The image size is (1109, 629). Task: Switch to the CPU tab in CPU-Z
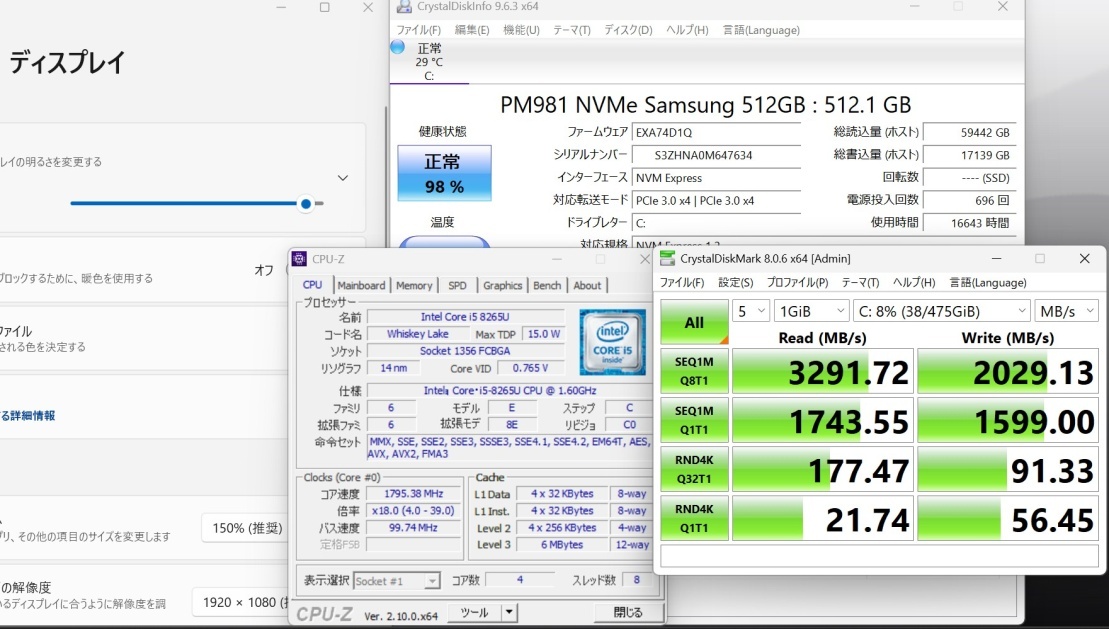pyautogui.click(x=313, y=284)
